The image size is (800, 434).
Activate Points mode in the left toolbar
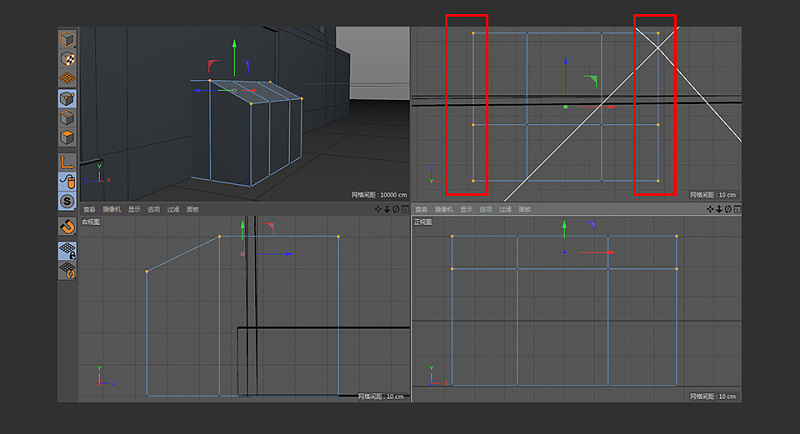point(67,98)
